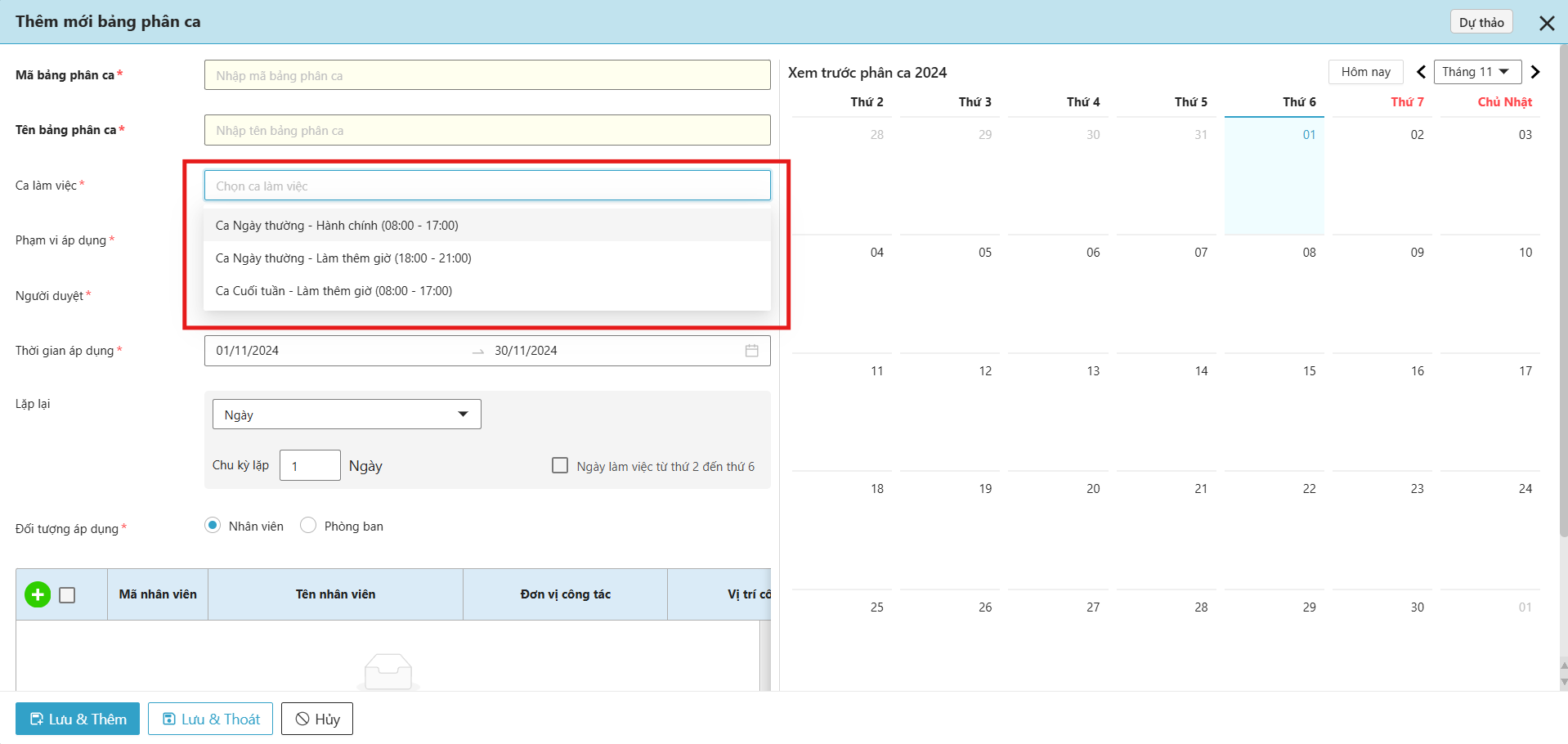Screen dimensions: 1568x744
Task: Go to next month arrow
Action: click(x=1535, y=72)
